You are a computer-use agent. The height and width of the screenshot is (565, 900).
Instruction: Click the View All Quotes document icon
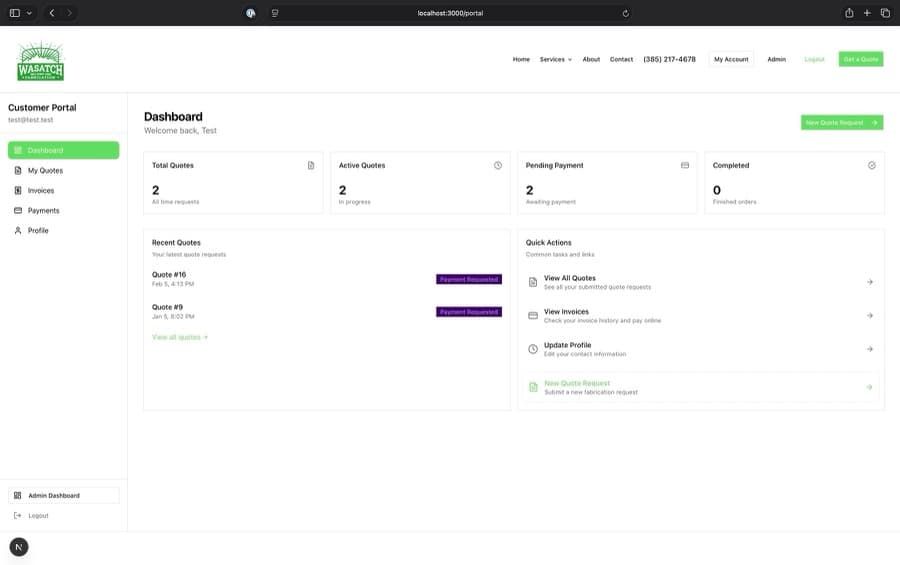pyautogui.click(x=533, y=282)
